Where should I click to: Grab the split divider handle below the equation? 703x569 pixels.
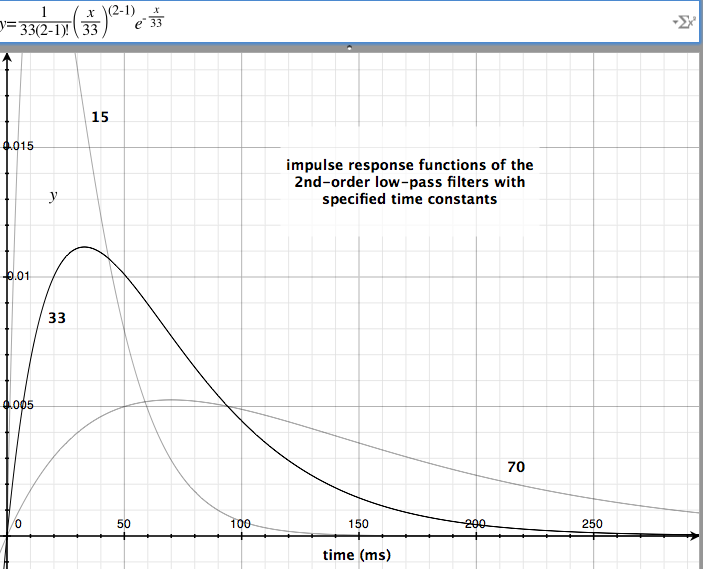click(x=350, y=47)
